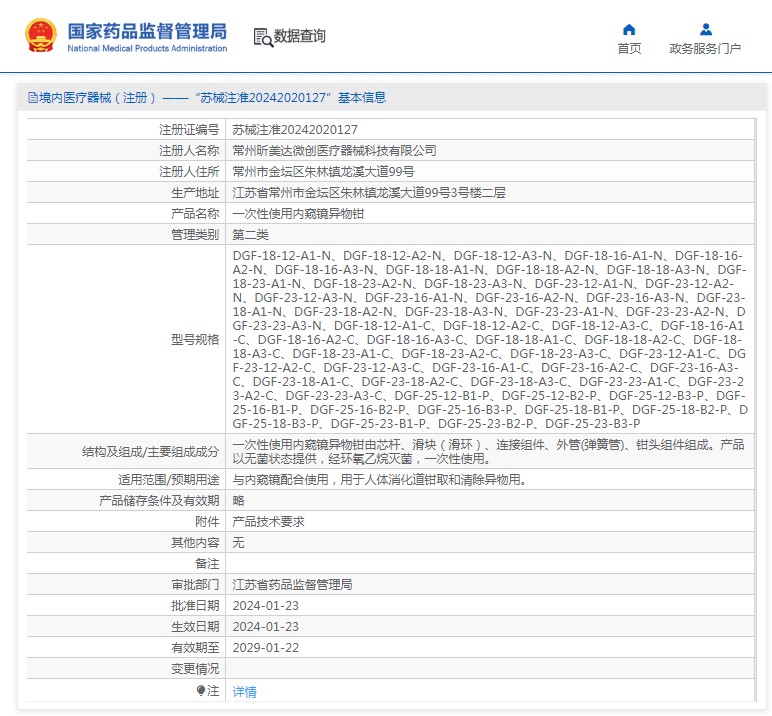Image resolution: width=772 pixels, height=716 pixels.
Task: Click intended use text 与内窥镜配合使用
Action: 380,479
